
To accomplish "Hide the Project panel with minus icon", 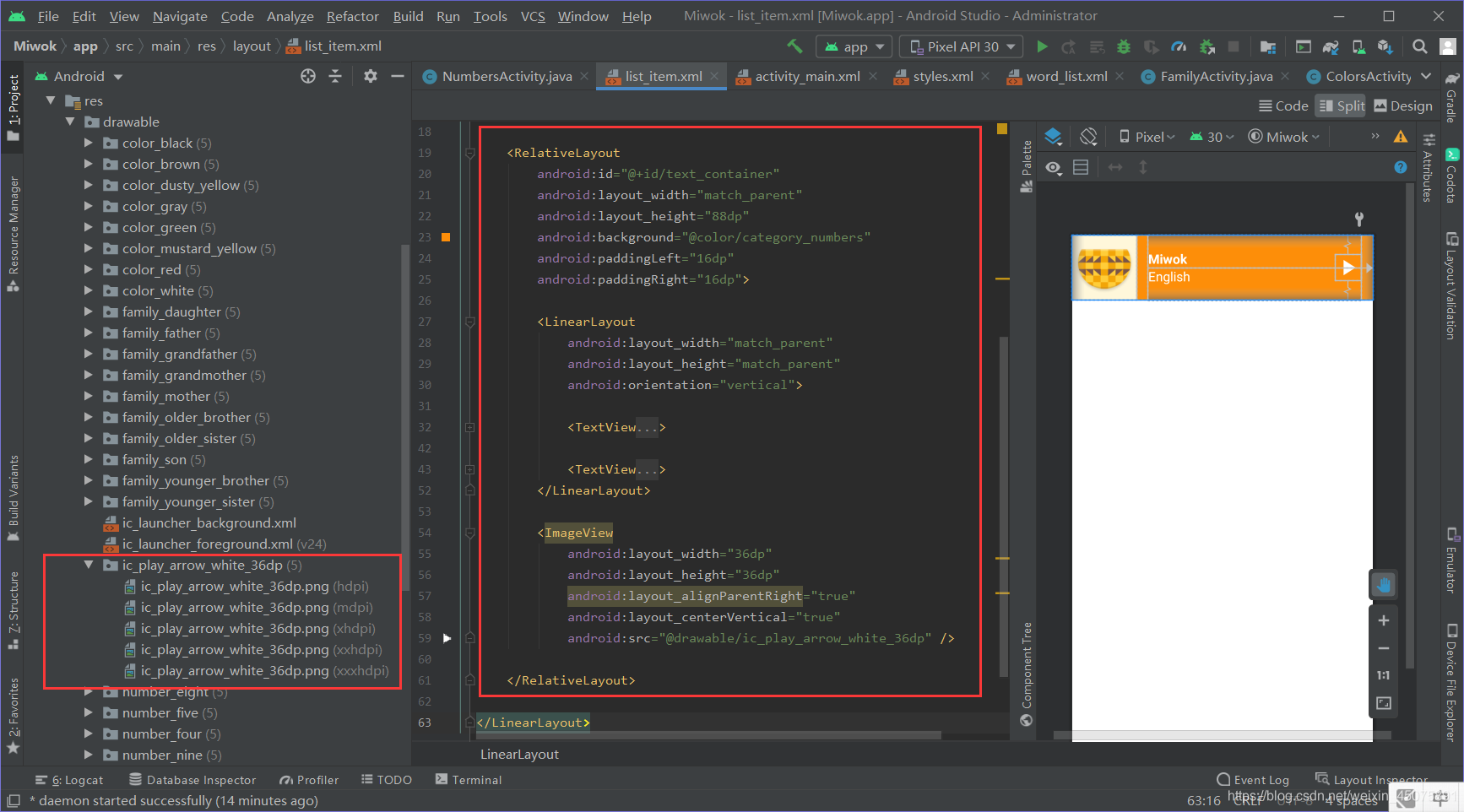I will (x=398, y=76).
